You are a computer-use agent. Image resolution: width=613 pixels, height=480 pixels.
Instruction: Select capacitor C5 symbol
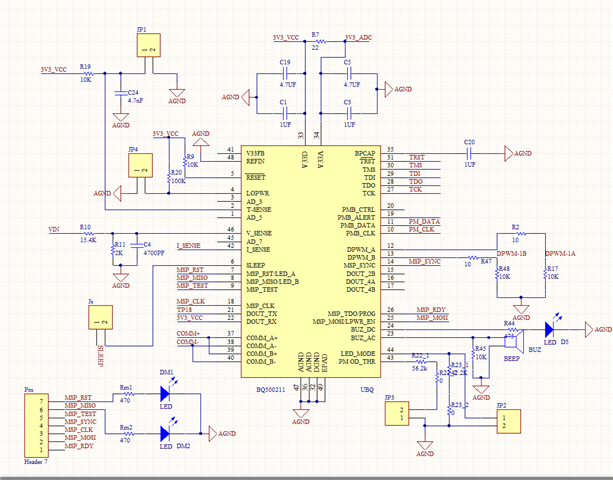coord(349,73)
